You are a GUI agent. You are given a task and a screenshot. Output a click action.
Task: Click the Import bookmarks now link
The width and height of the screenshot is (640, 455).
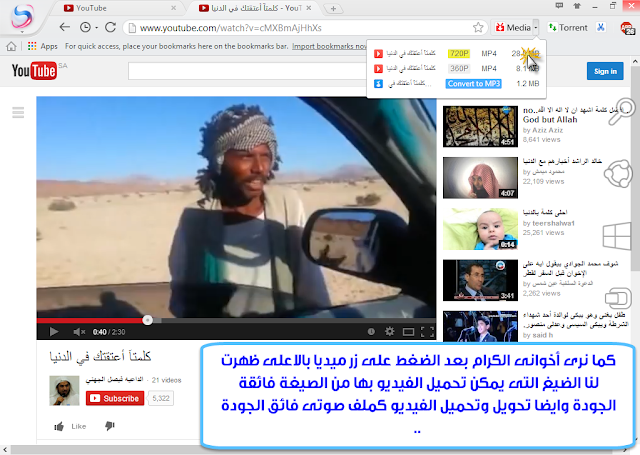329,46
